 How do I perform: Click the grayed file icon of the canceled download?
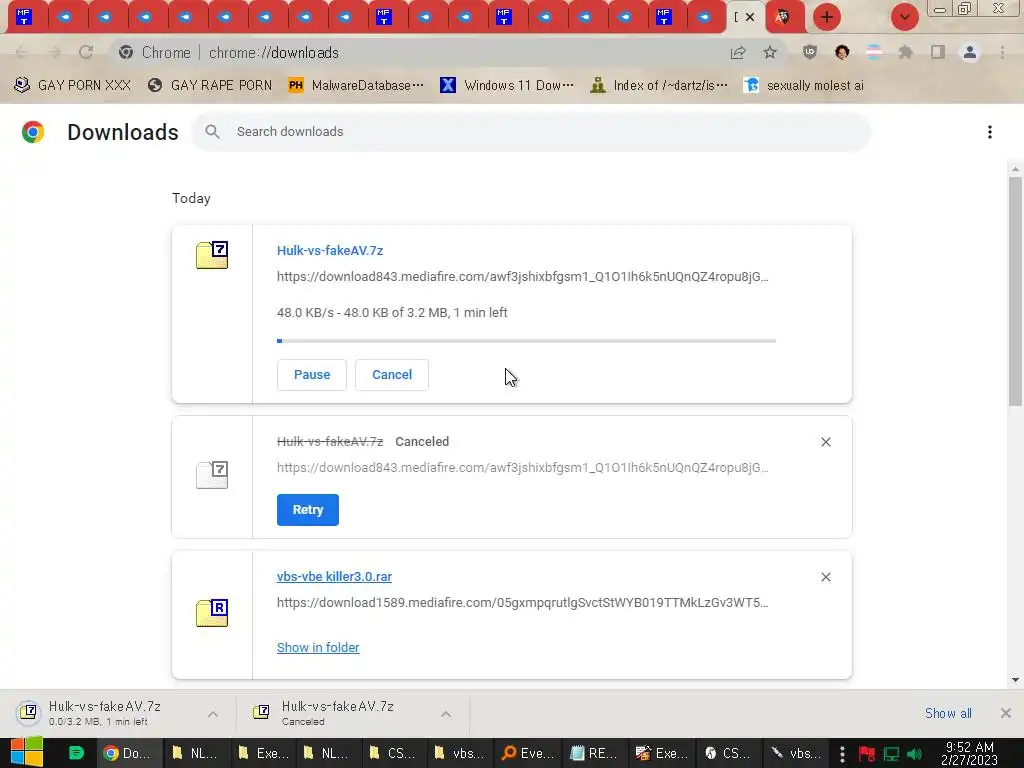212,475
